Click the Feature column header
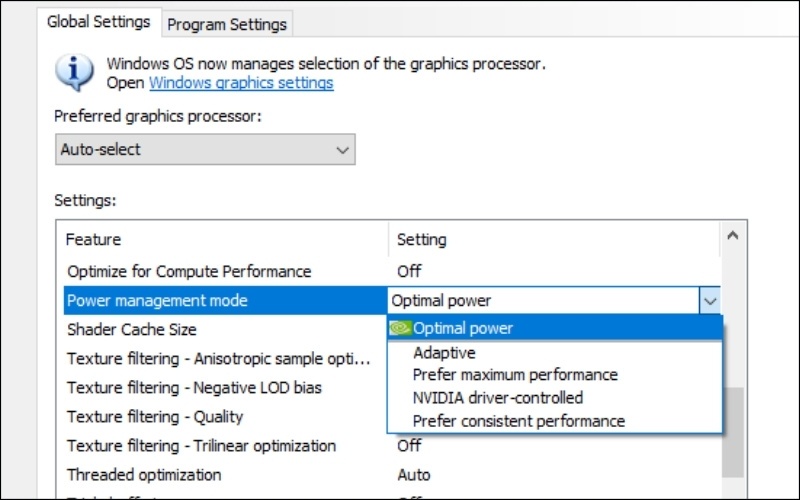 point(93,240)
